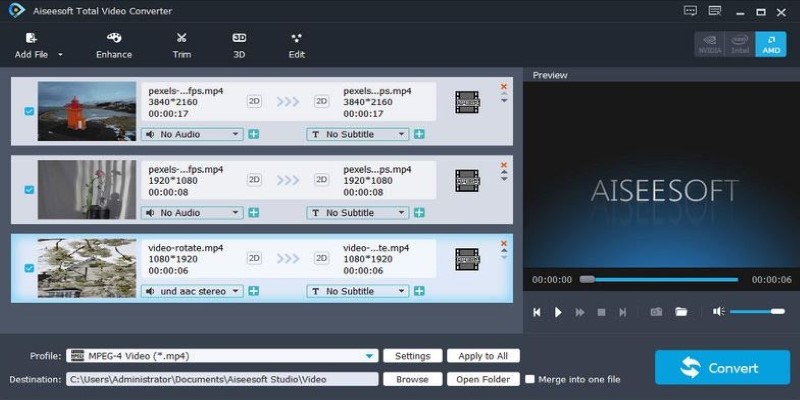Click the Add File toolbar button
The height and width of the screenshot is (400, 800).
pos(32,45)
